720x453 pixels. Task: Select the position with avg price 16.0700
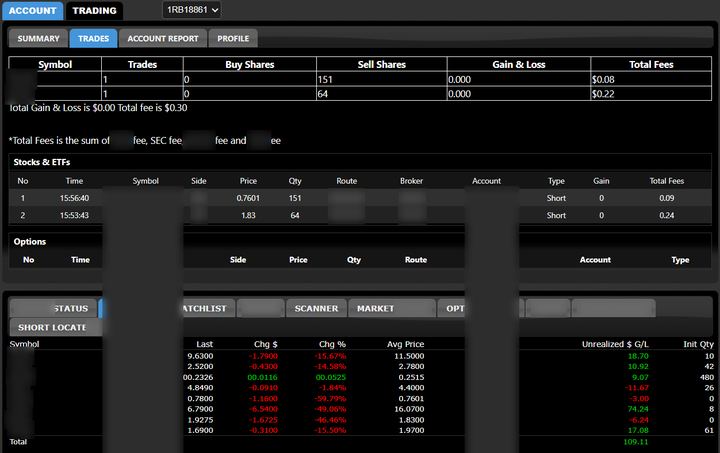point(360,409)
